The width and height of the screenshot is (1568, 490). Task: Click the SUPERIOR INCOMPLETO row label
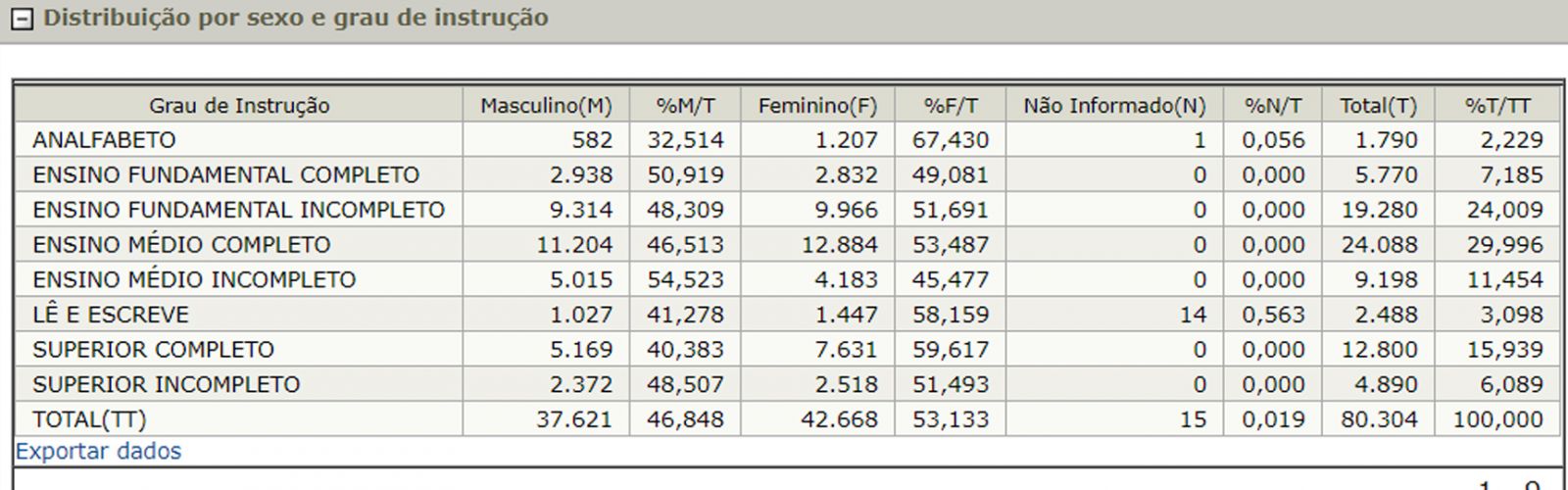166,384
